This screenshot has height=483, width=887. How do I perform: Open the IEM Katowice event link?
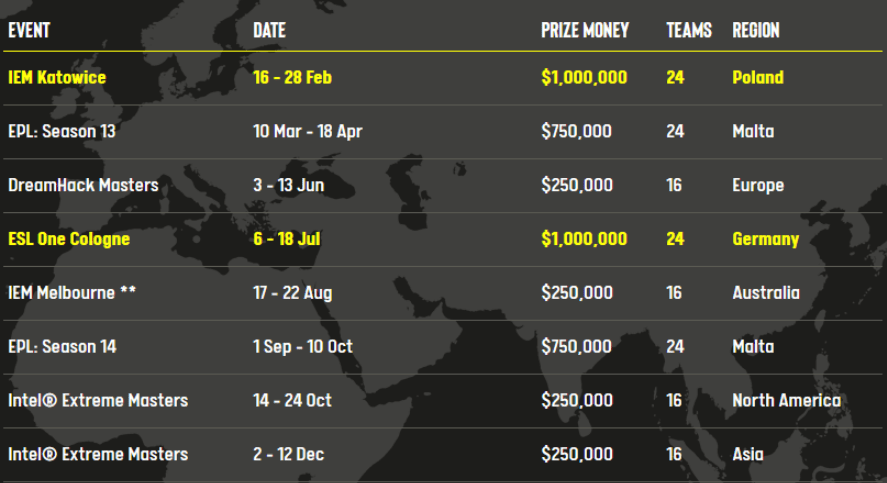57,78
